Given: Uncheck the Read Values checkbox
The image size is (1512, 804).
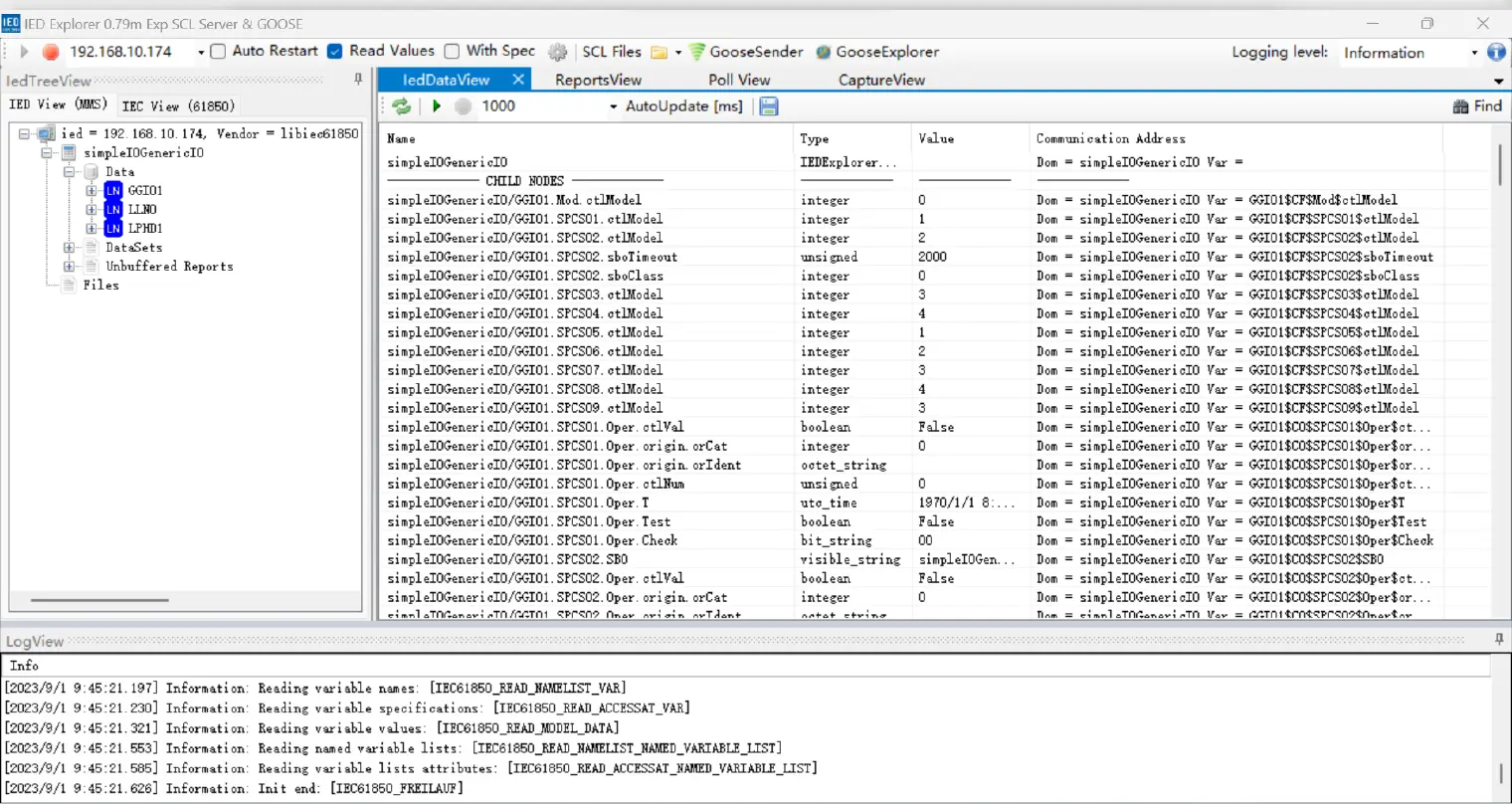Looking at the screenshot, I should (335, 52).
